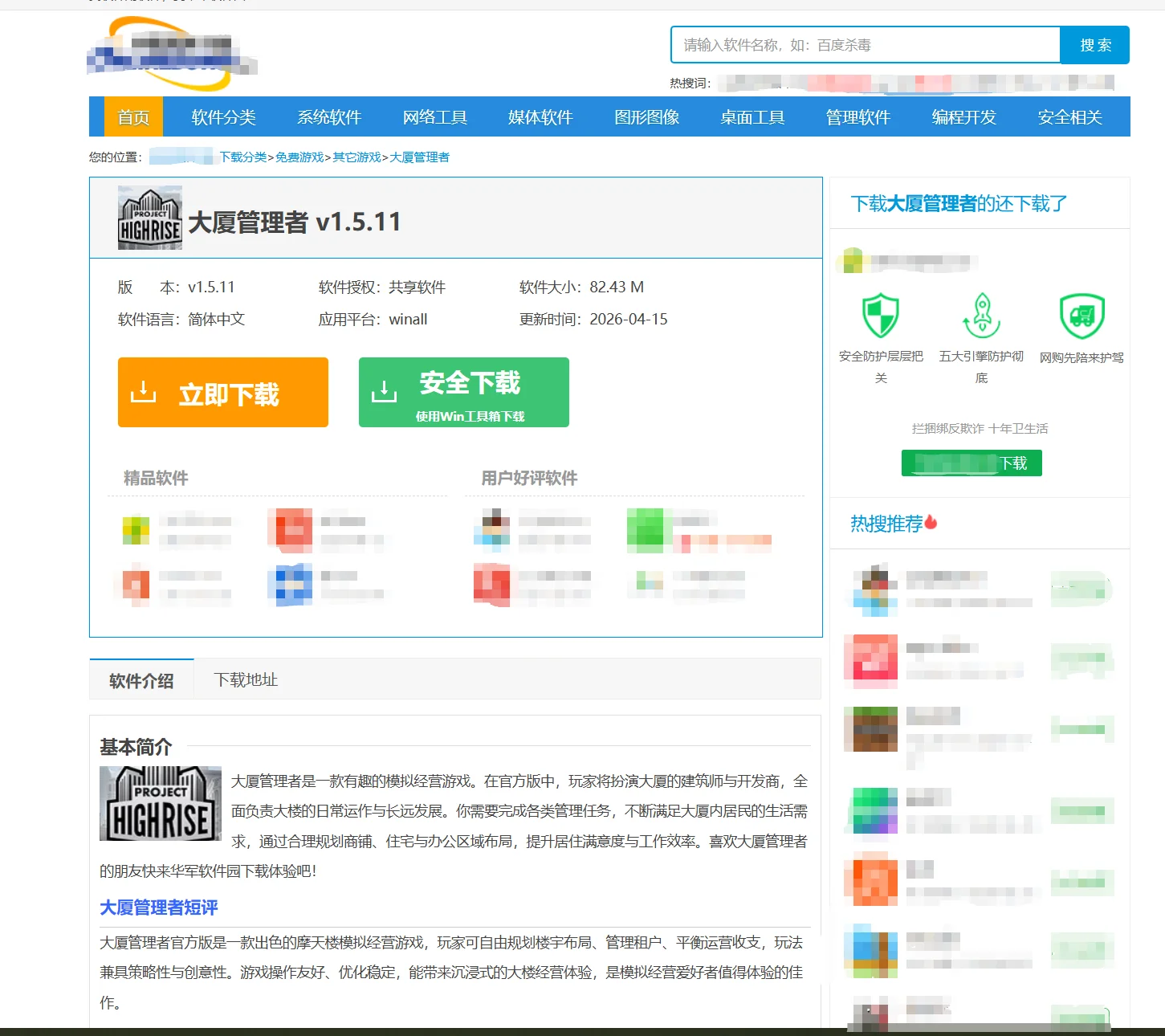Click the software name search field

[866, 45]
